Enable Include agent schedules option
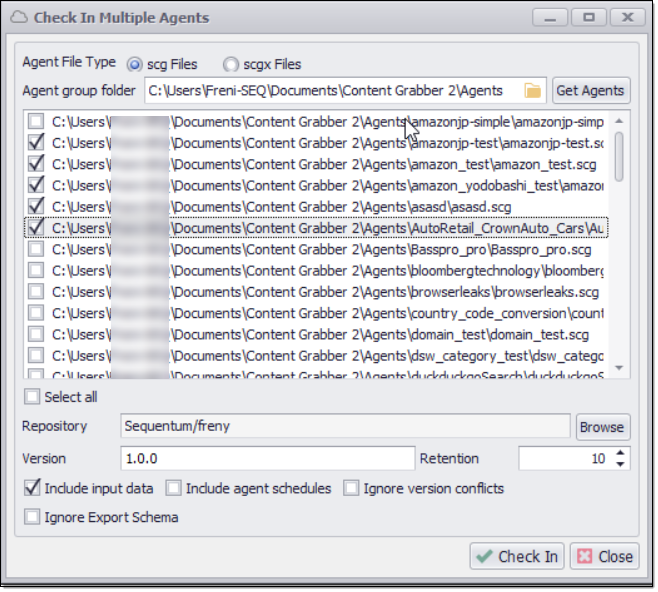Image resolution: width=658 pixels, height=592 pixels. [174, 489]
